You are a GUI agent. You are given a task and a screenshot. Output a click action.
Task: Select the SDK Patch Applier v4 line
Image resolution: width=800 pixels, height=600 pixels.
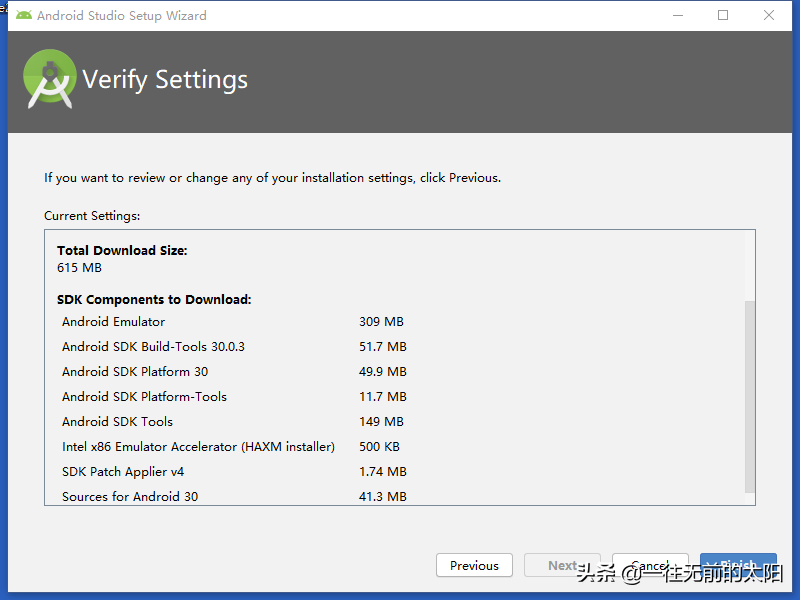pos(123,472)
